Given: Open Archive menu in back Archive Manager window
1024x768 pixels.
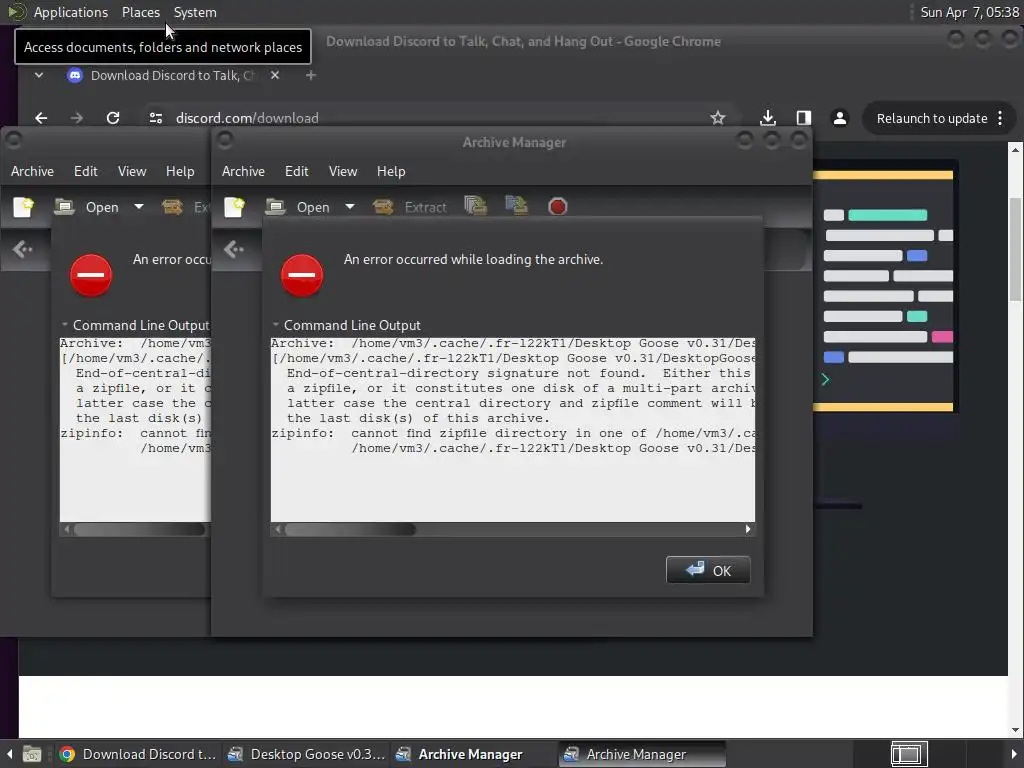Looking at the screenshot, I should [32, 171].
